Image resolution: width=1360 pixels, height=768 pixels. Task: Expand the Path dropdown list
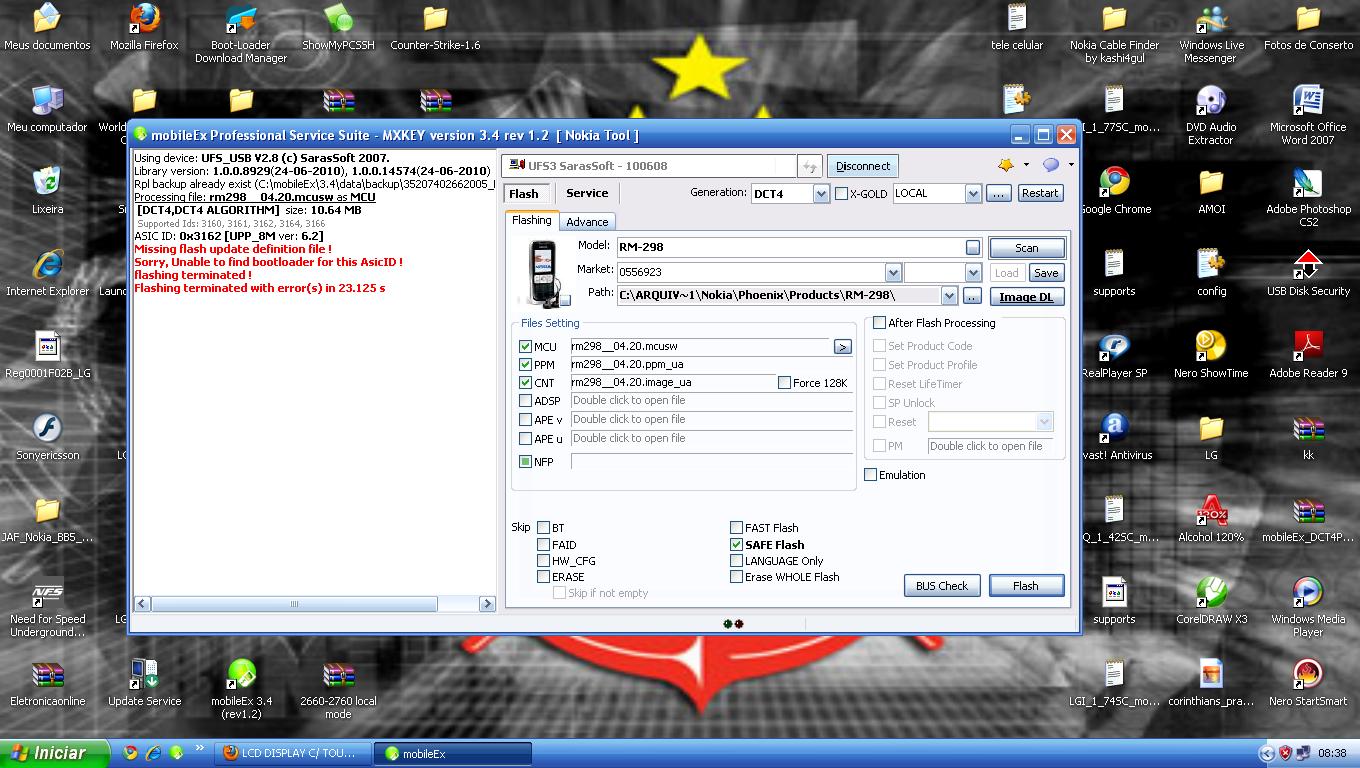pyautogui.click(x=949, y=295)
